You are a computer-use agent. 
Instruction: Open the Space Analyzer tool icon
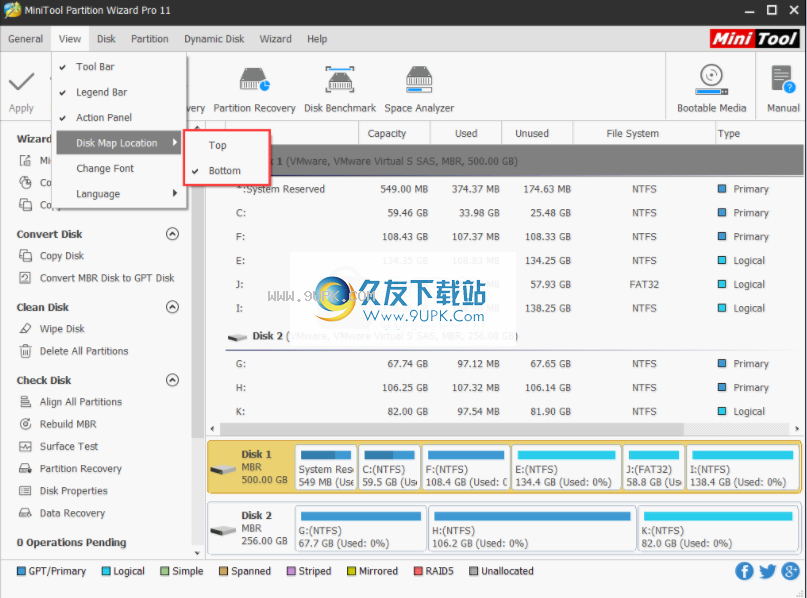click(419, 80)
